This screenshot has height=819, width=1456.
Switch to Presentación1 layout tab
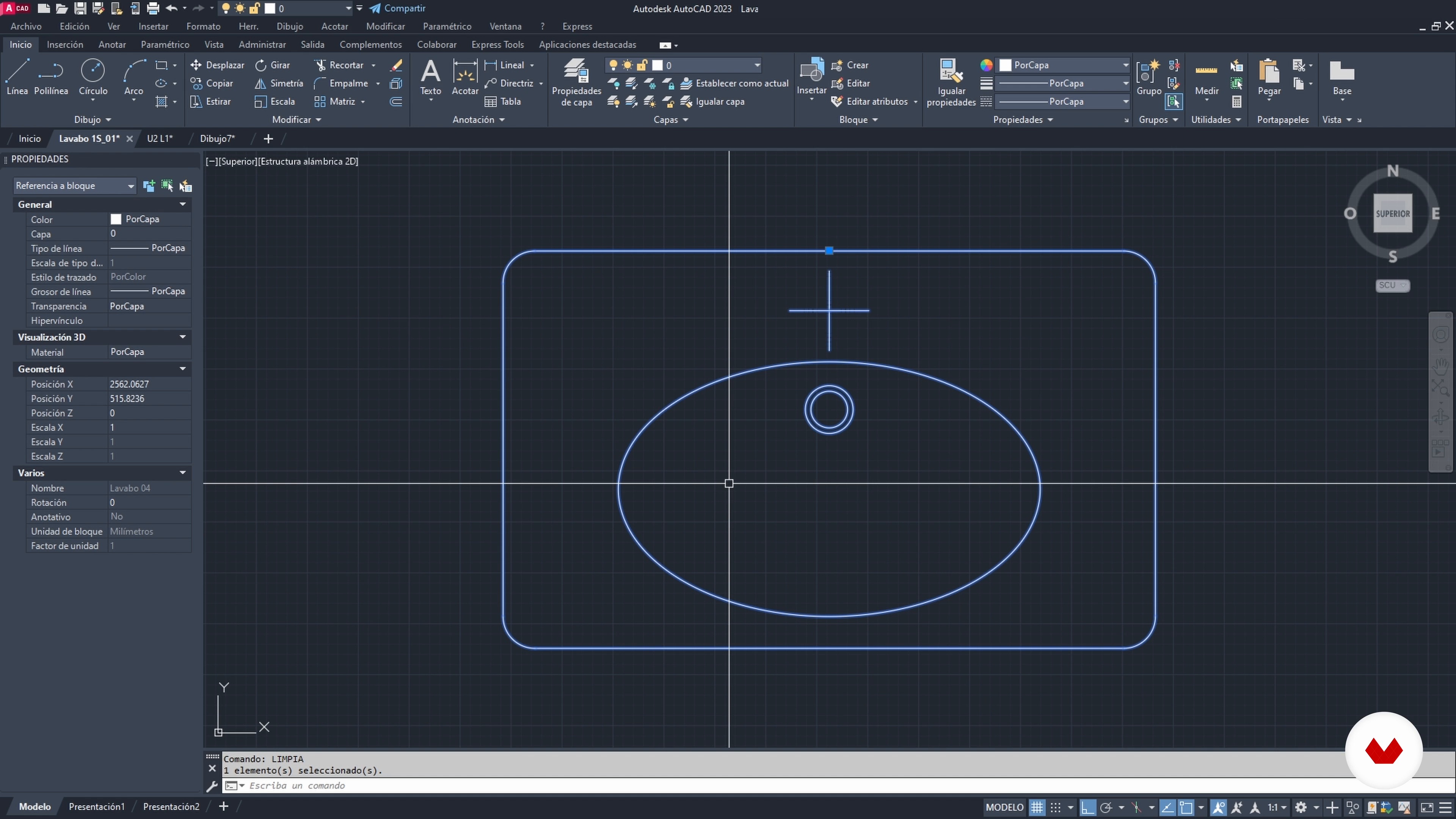[97, 806]
